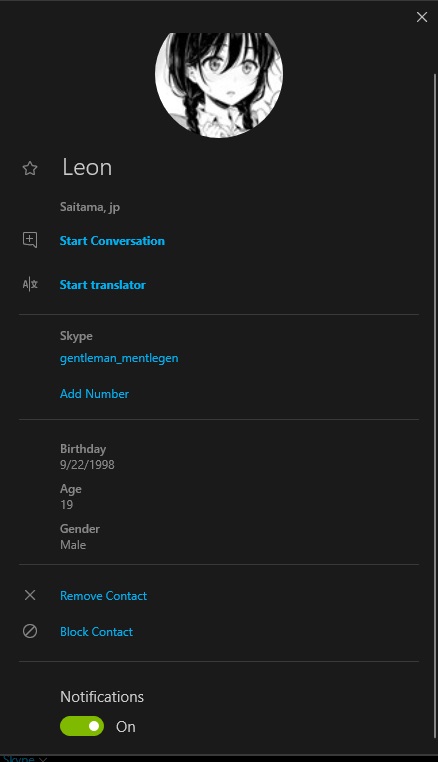This screenshot has height=762, width=438.
Task: Click the translator language icon
Action: [x=30, y=284]
